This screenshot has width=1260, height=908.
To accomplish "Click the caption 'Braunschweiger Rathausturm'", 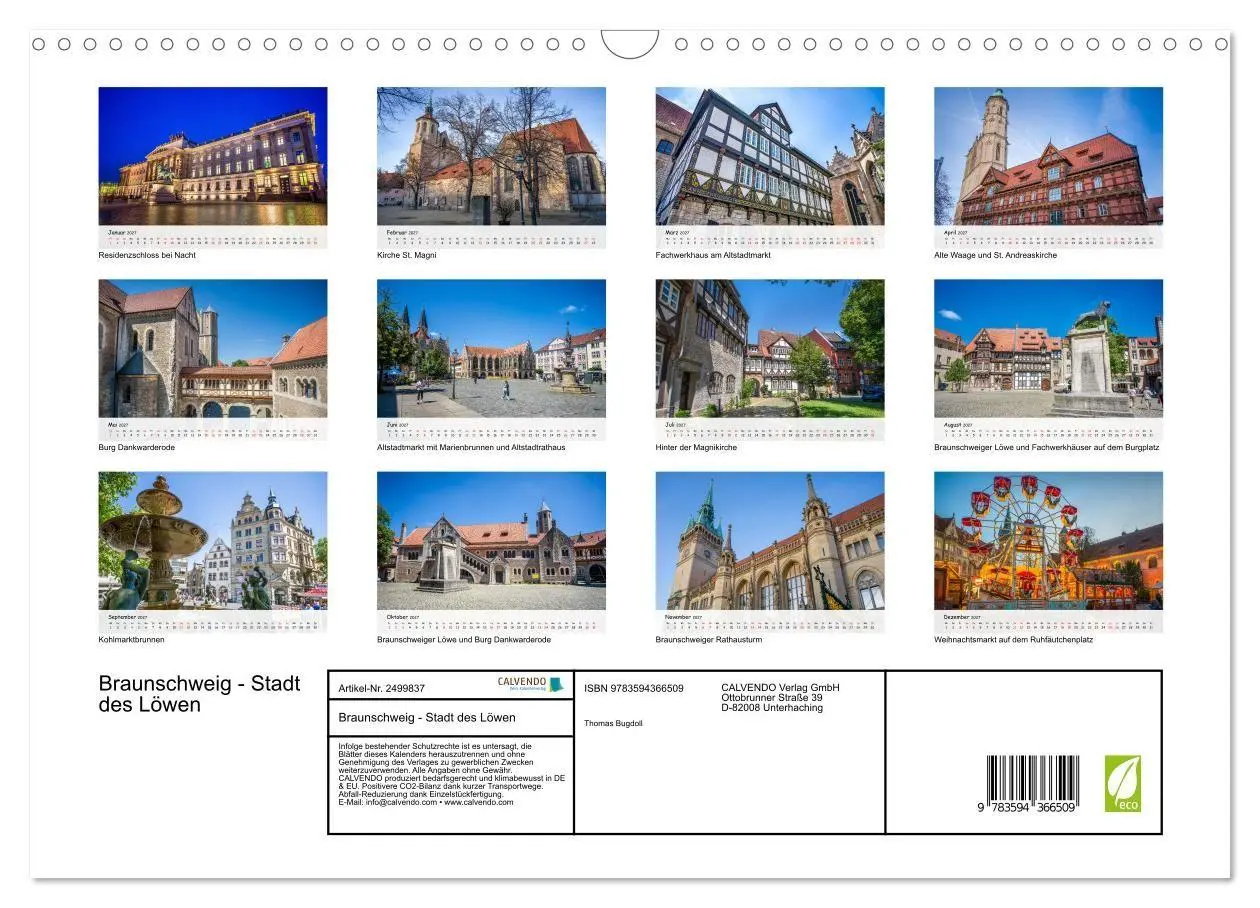I will click(x=709, y=639).
